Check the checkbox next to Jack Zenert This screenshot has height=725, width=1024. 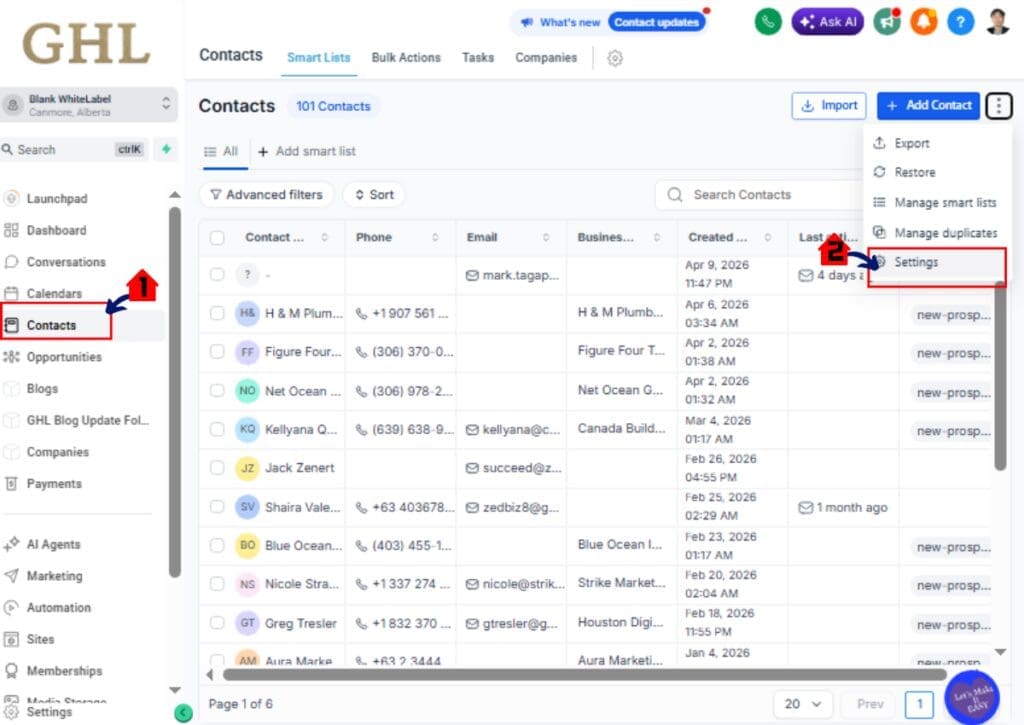coord(217,467)
